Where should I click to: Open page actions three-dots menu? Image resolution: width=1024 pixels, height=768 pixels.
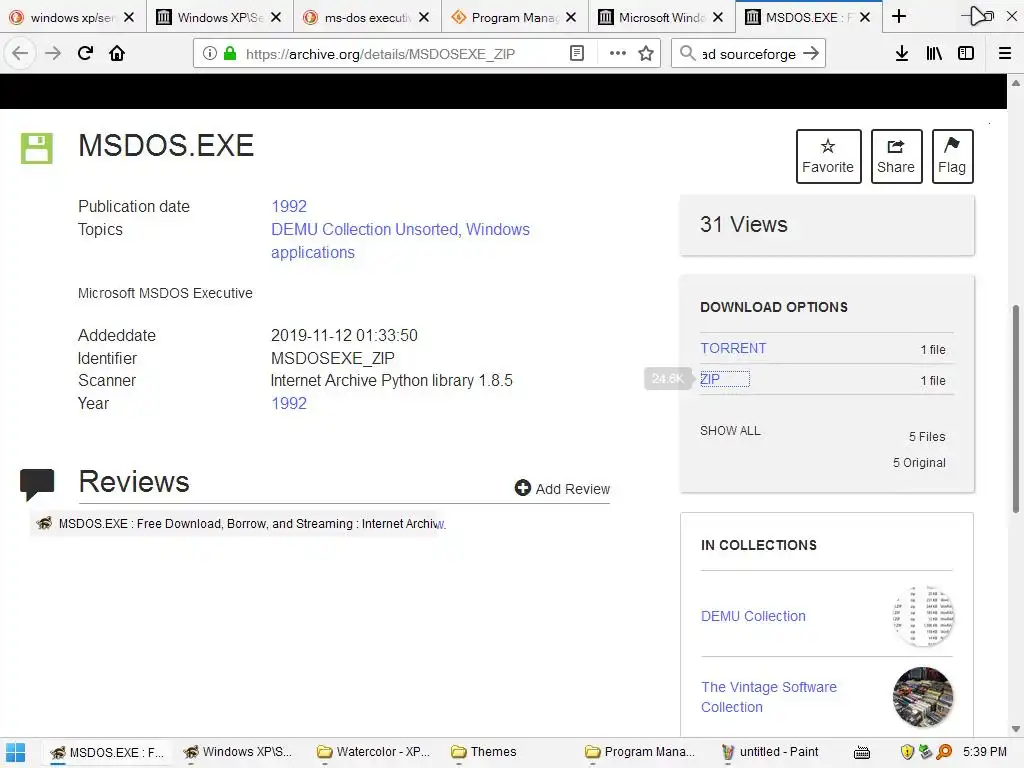(617, 54)
